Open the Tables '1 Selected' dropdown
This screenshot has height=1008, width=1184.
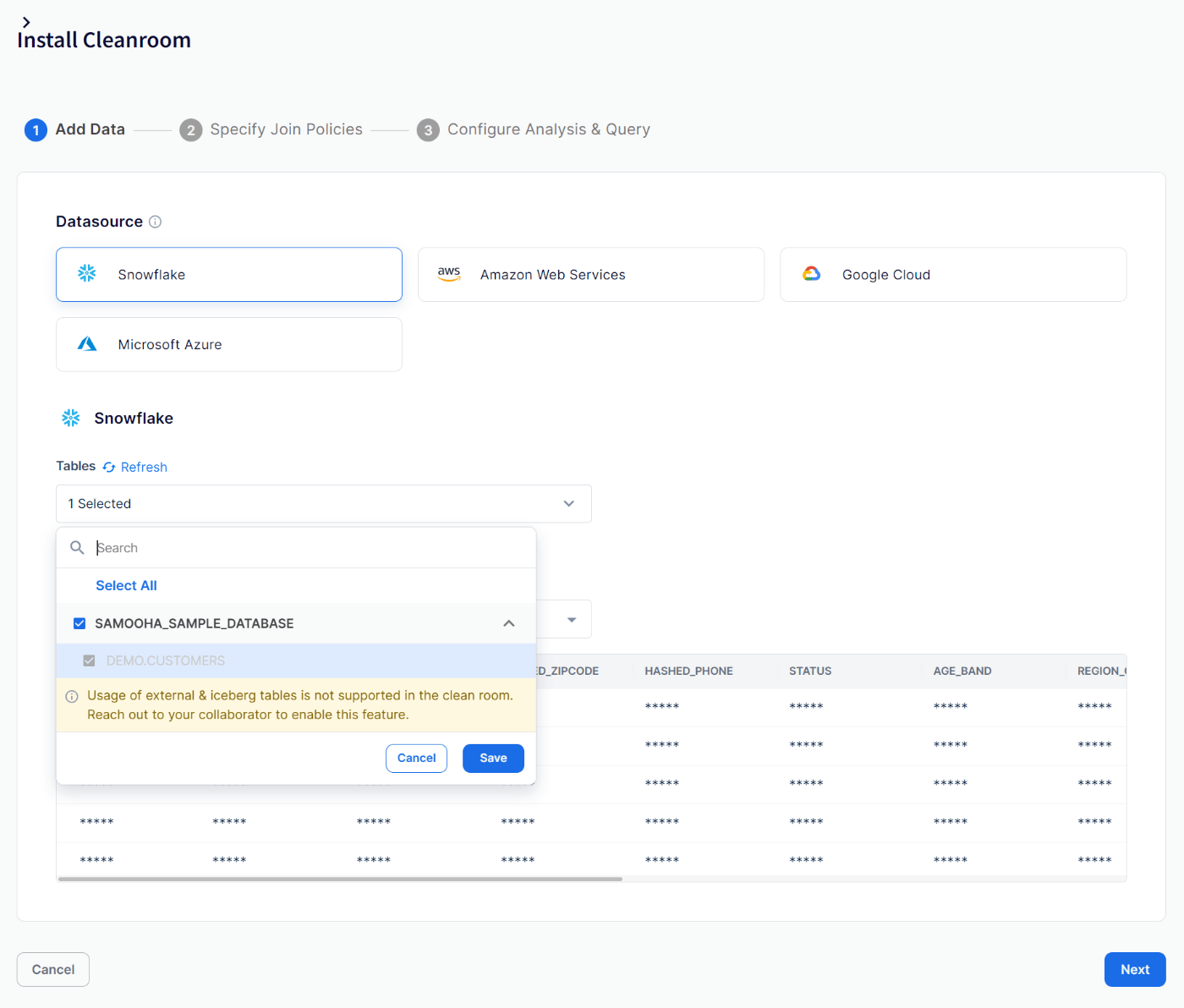[x=324, y=503]
